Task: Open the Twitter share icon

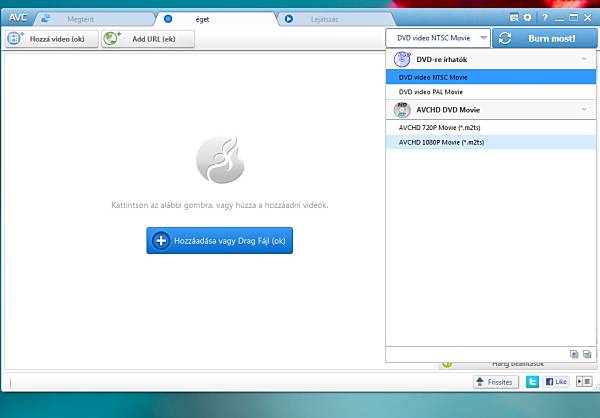Action: point(532,382)
